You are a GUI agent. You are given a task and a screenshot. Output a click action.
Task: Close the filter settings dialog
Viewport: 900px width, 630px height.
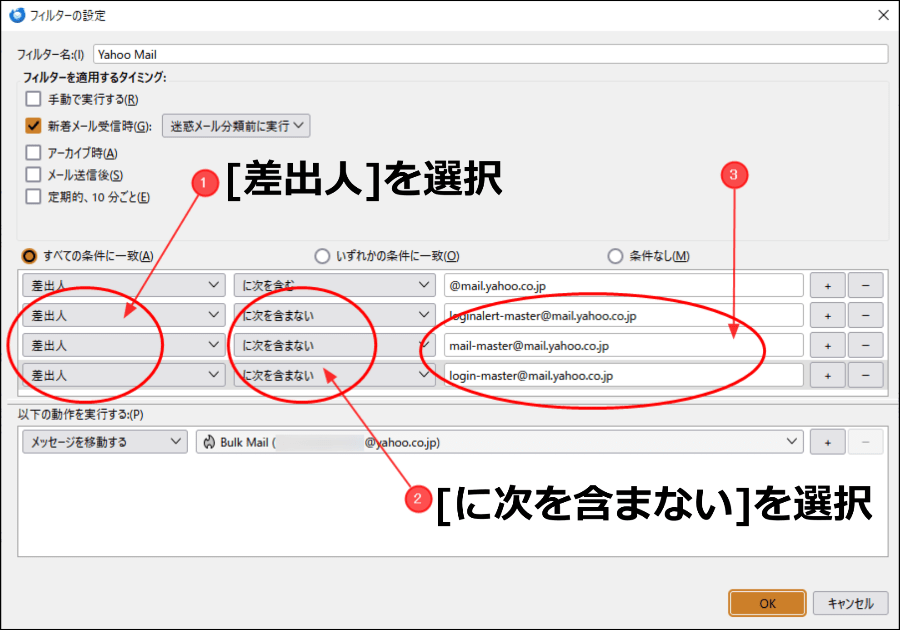[883, 15]
